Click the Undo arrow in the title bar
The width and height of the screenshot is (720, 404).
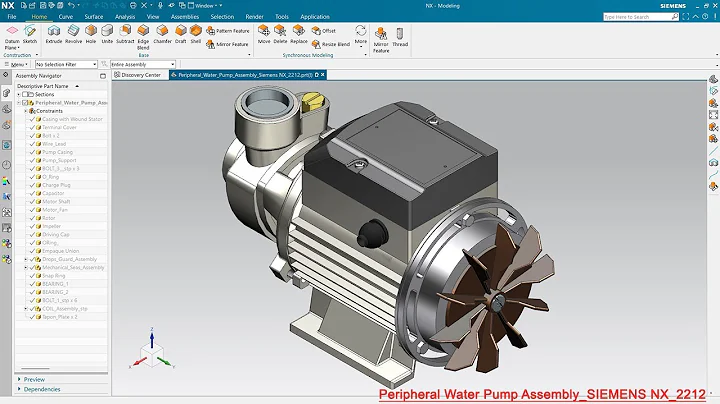click(71, 6)
